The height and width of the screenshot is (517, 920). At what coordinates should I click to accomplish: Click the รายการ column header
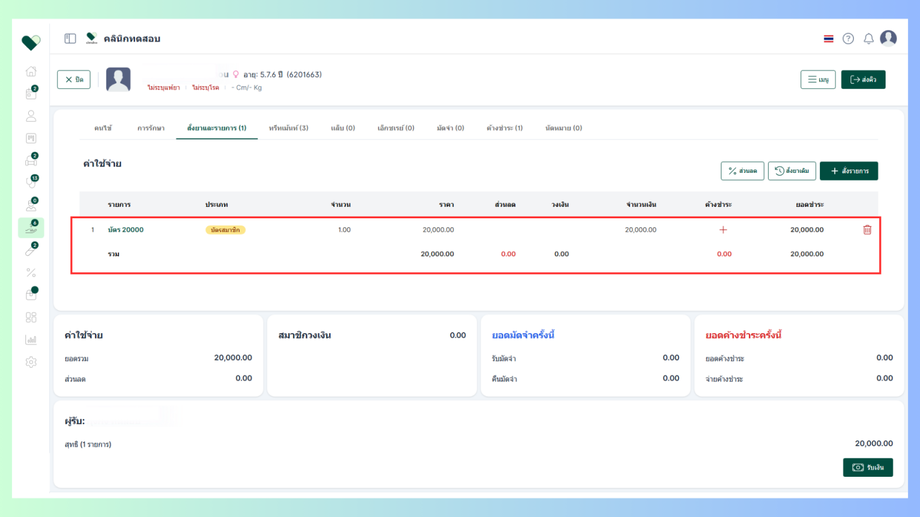click(119, 205)
